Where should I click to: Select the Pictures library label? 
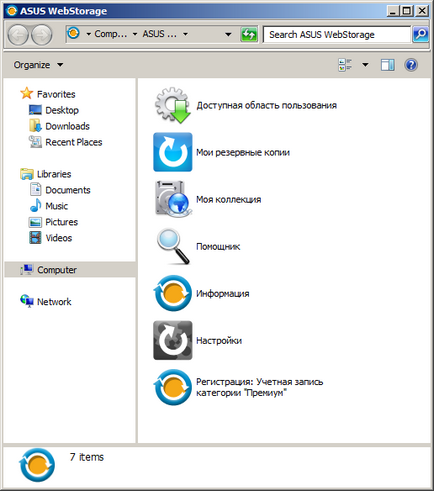click(x=62, y=222)
